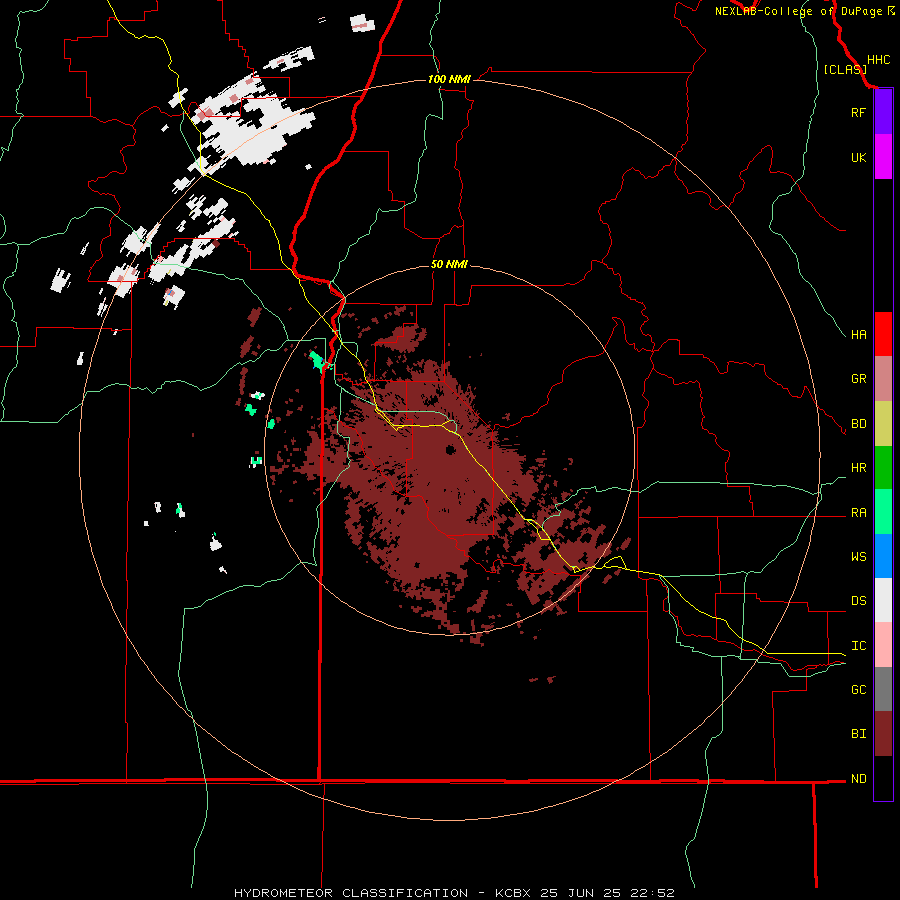
Task: Click the yellow BD legend color swatch
Action: pyautogui.click(x=883, y=423)
